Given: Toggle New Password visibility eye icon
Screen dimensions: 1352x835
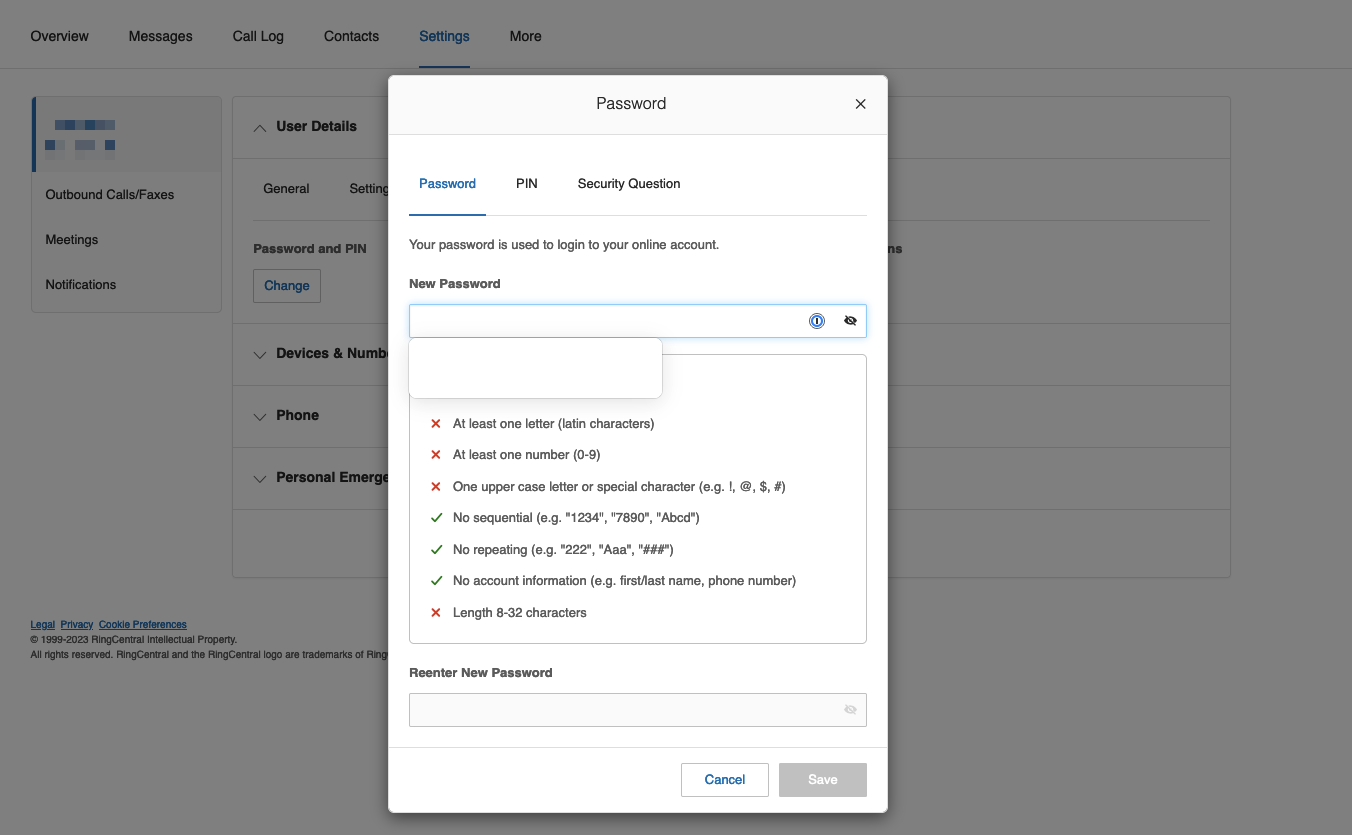Looking at the screenshot, I should click(850, 321).
